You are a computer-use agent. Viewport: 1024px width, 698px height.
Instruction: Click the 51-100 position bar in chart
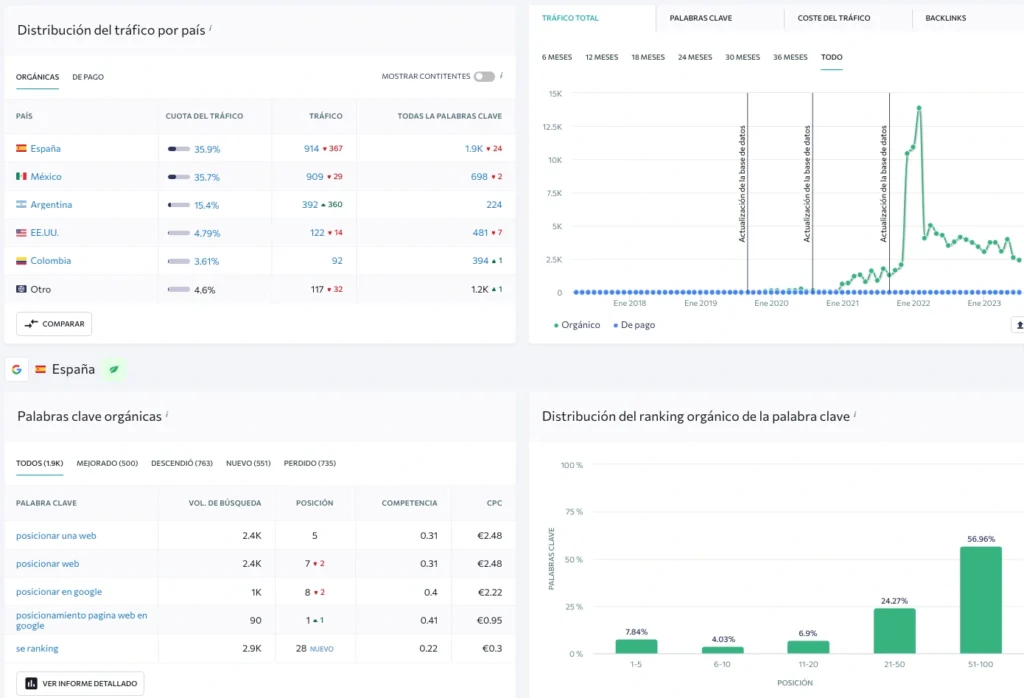tap(980, 599)
